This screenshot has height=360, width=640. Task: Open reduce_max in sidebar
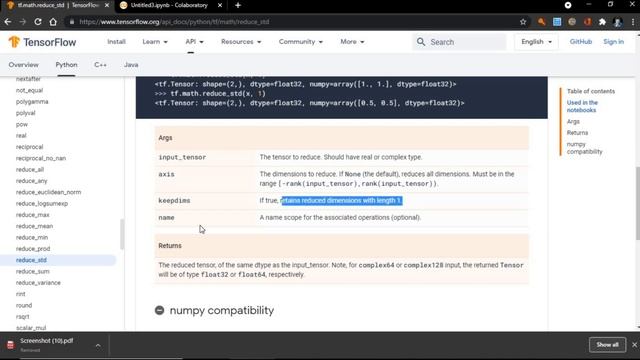coord(32,215)
